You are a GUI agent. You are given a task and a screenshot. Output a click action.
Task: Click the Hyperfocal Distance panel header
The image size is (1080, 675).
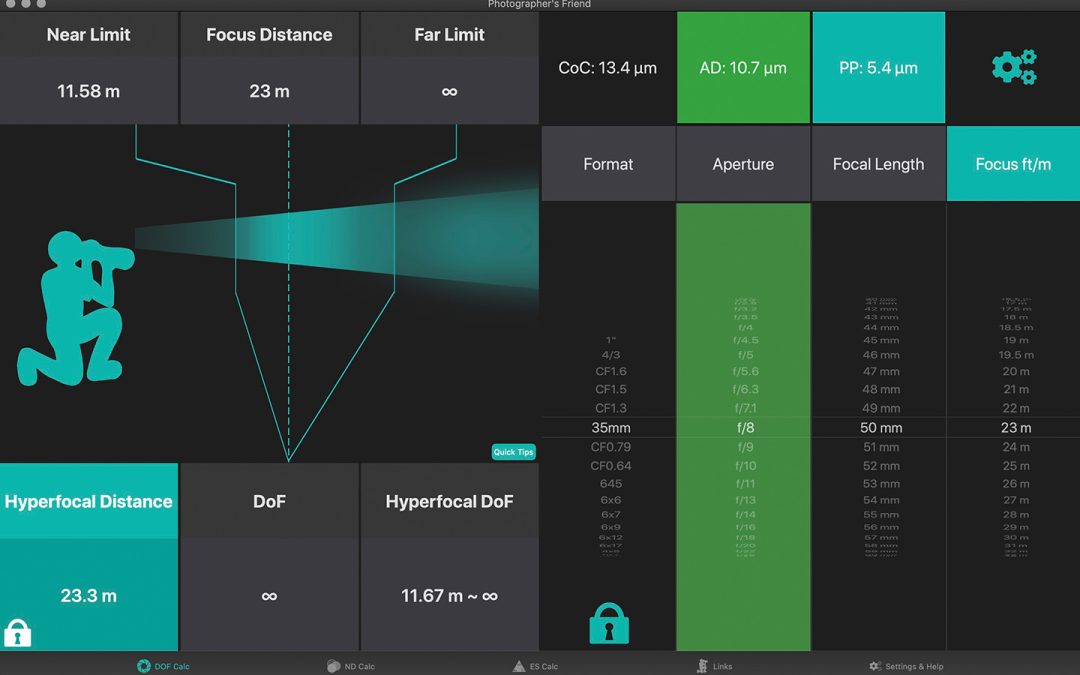pos(89,501)
